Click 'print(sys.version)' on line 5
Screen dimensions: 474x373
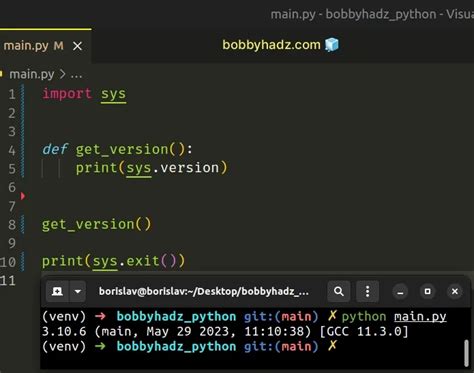coord(151,168)
